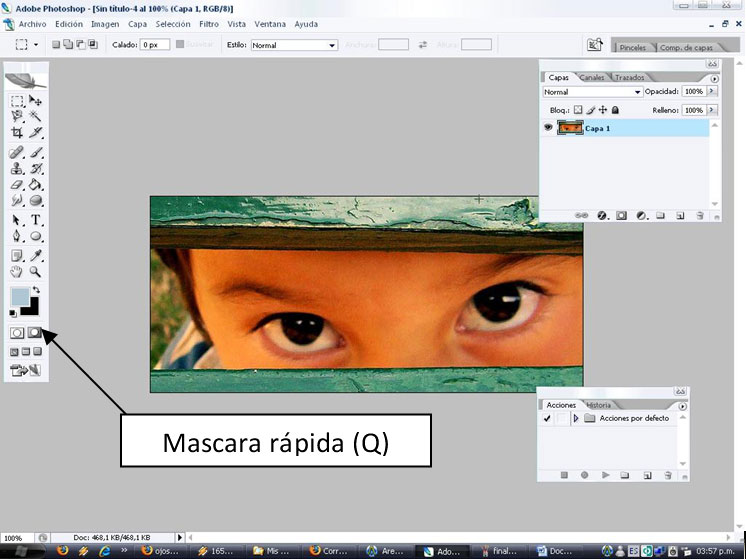Select the Notes tool
Screen dimensions: 746x559
[x=17, y=256]
